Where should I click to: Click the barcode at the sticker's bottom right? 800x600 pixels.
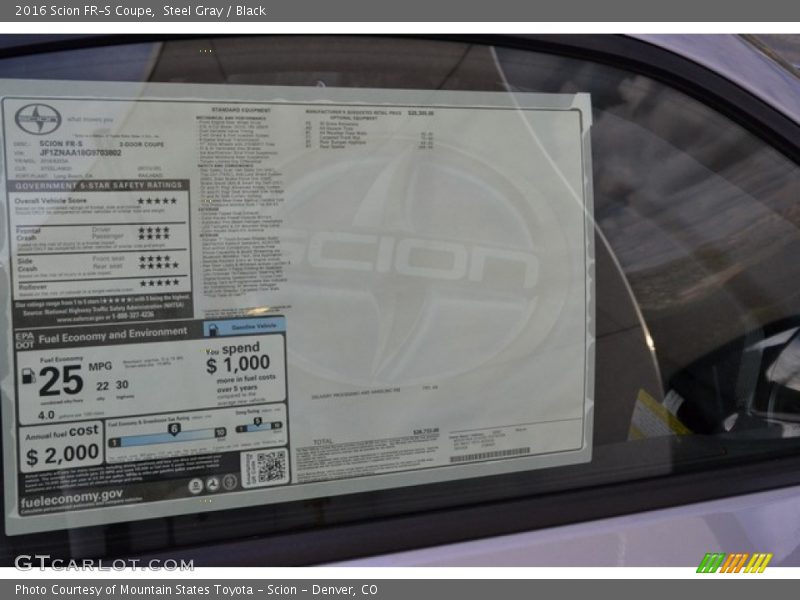490,454
